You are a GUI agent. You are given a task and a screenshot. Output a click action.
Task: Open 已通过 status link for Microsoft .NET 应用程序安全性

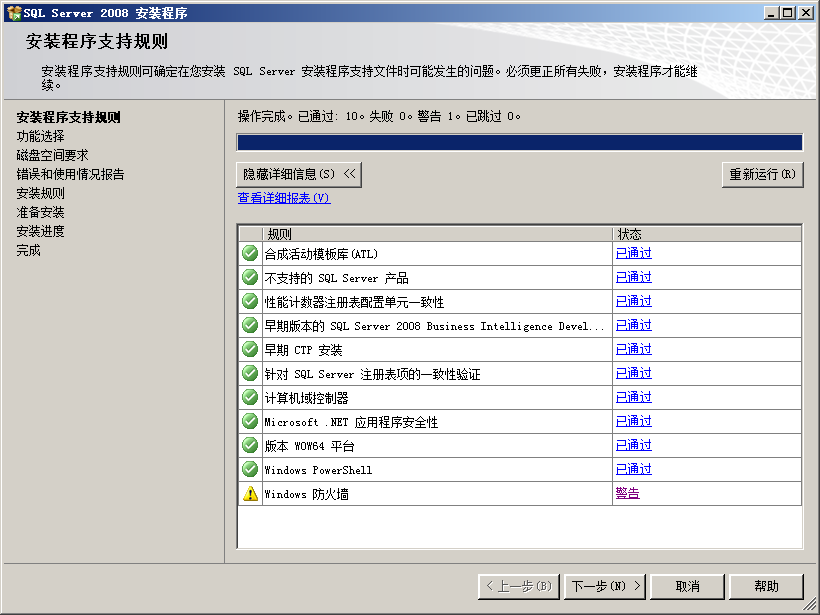pos(633,421)
